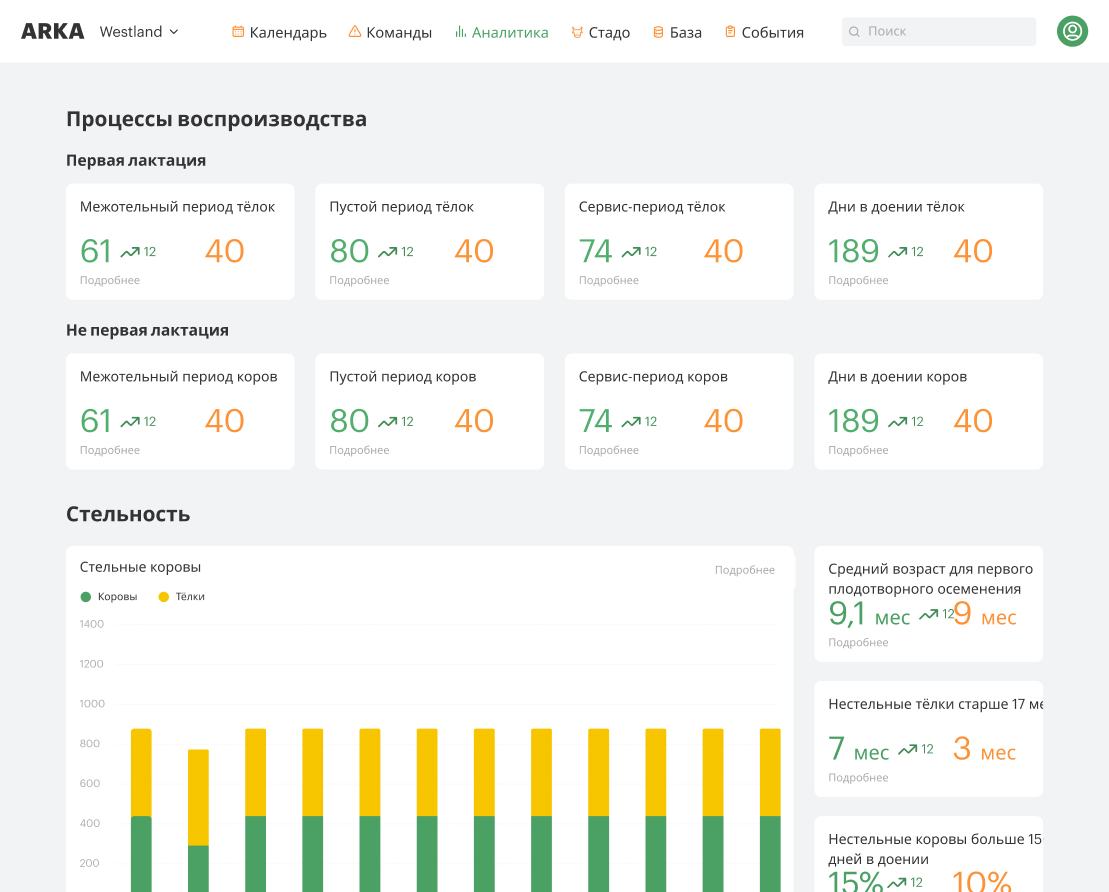The height and width of the screenshot is (892, 1109).
Task: Open the Стадо navigation tab
Action: pos(608,32)
